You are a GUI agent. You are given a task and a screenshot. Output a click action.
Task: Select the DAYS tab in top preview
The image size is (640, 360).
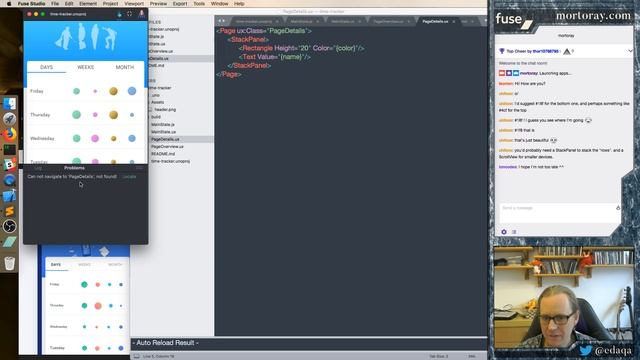[x=47, y=67]
